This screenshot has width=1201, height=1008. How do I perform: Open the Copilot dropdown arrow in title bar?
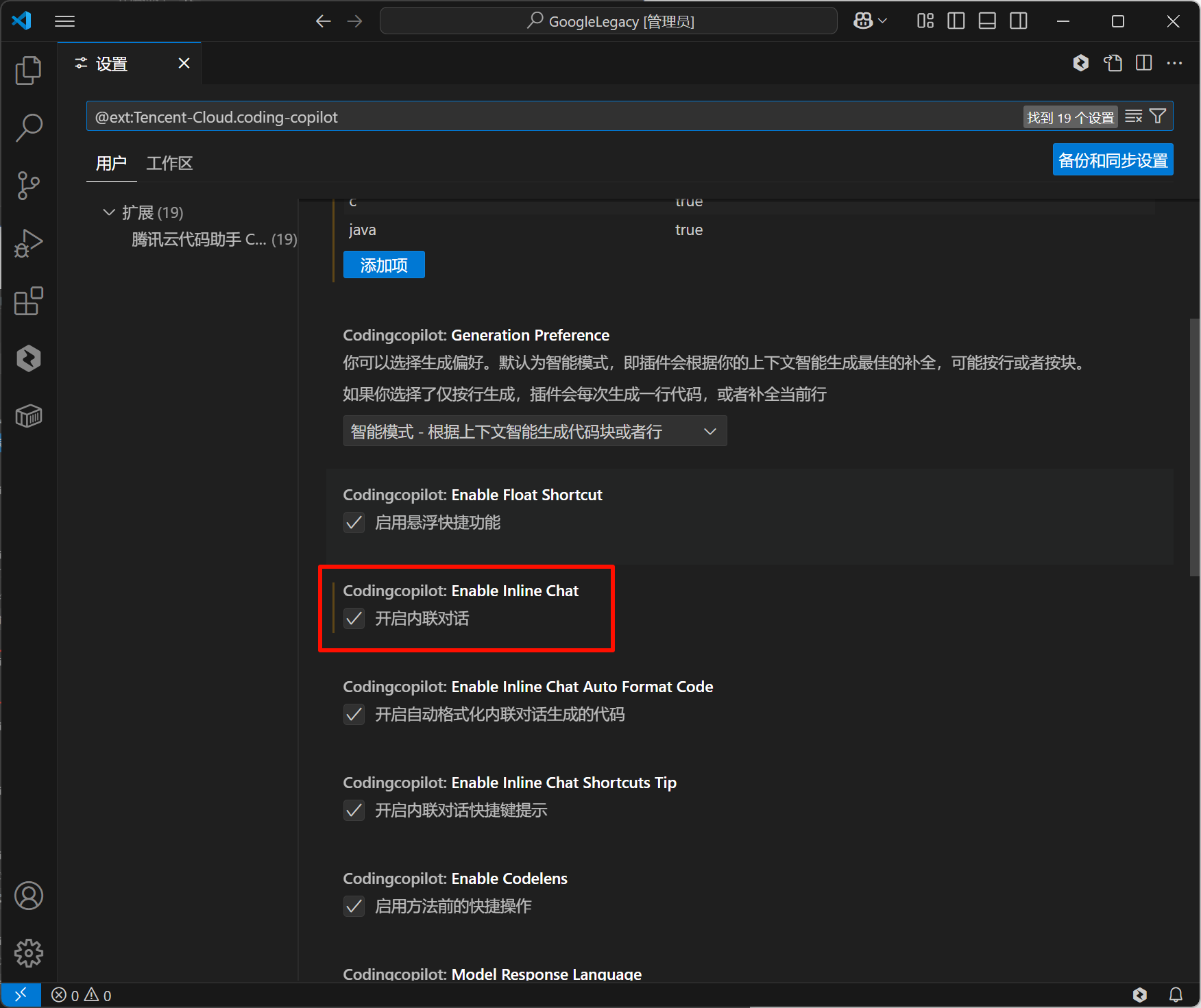pos(883,21)
